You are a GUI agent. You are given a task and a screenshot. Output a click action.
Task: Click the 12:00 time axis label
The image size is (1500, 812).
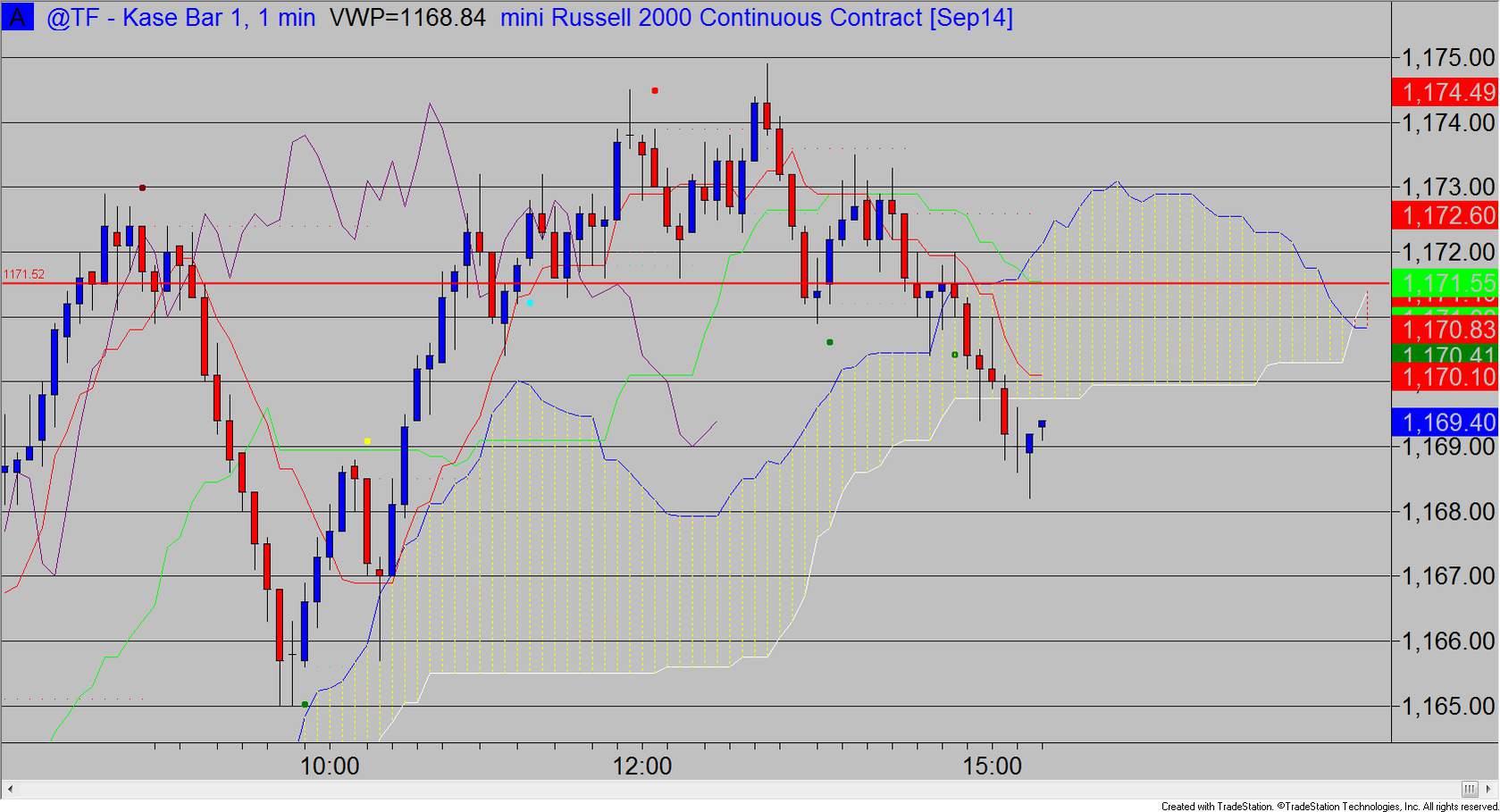(642, 766)
